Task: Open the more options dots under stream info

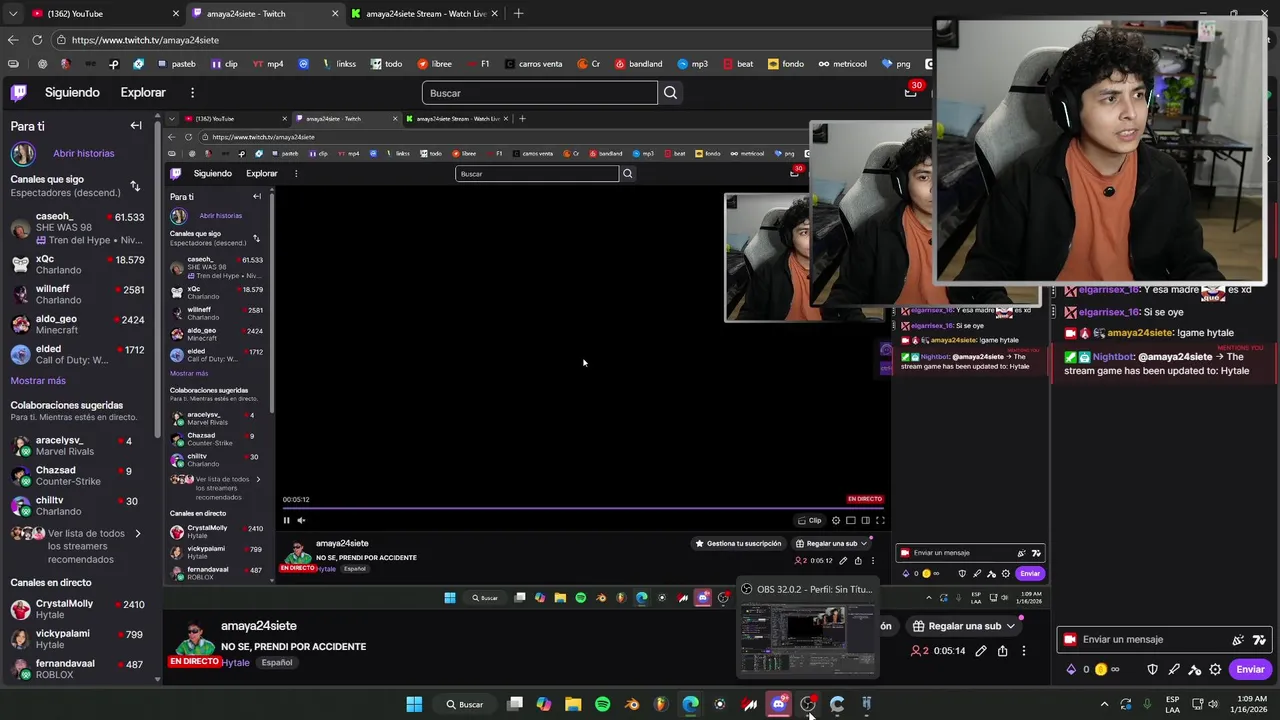Action: 1023,651
